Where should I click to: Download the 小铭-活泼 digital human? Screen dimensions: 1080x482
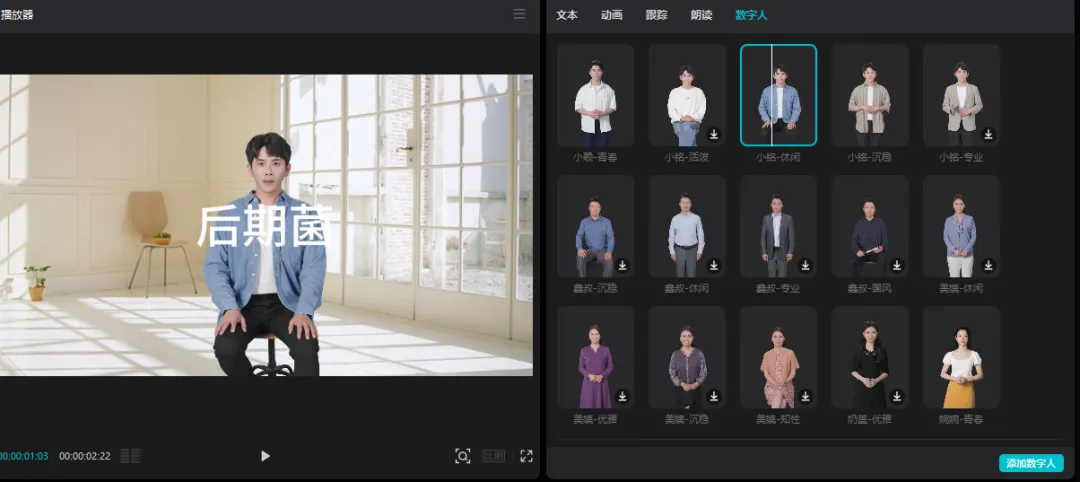[x=714, y=134]
